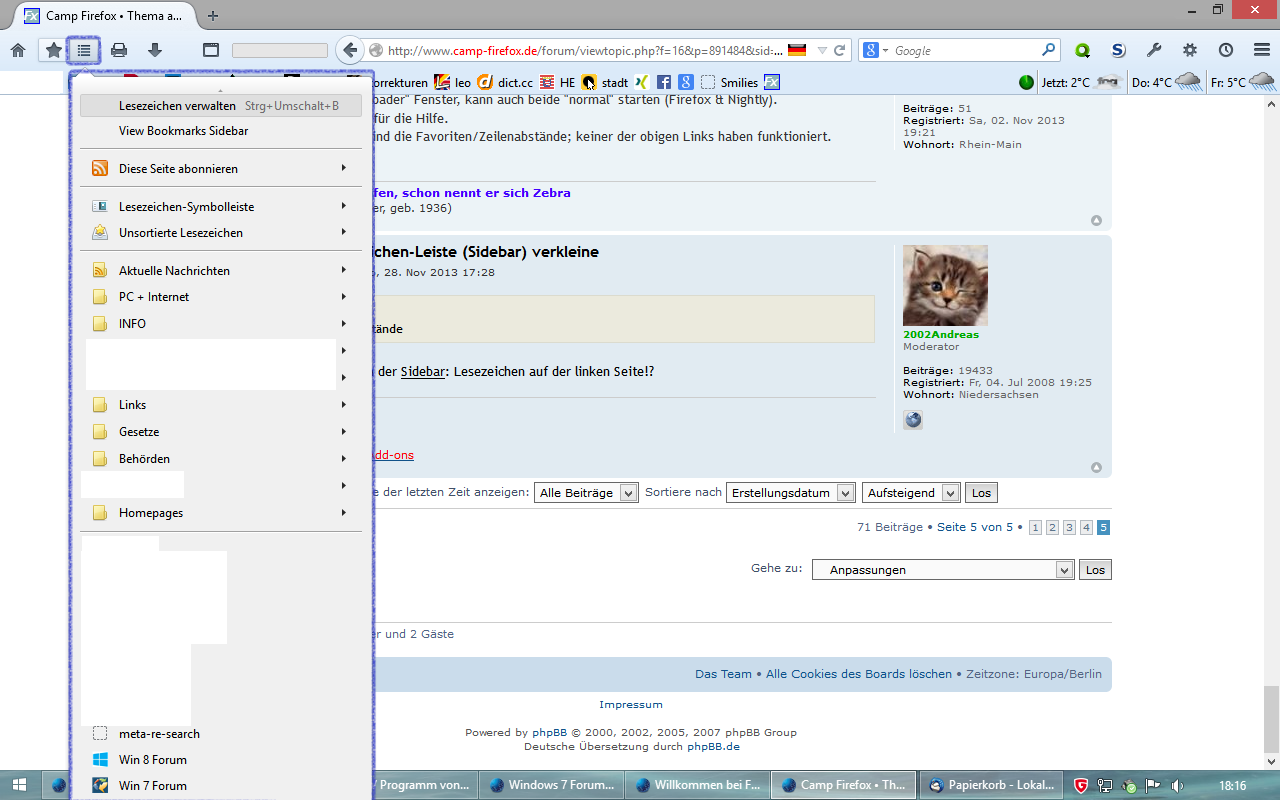This screenshot has height=800, width=1280.
Task: Close the bookmarks menu list button
Action: (x=84, y=50)
